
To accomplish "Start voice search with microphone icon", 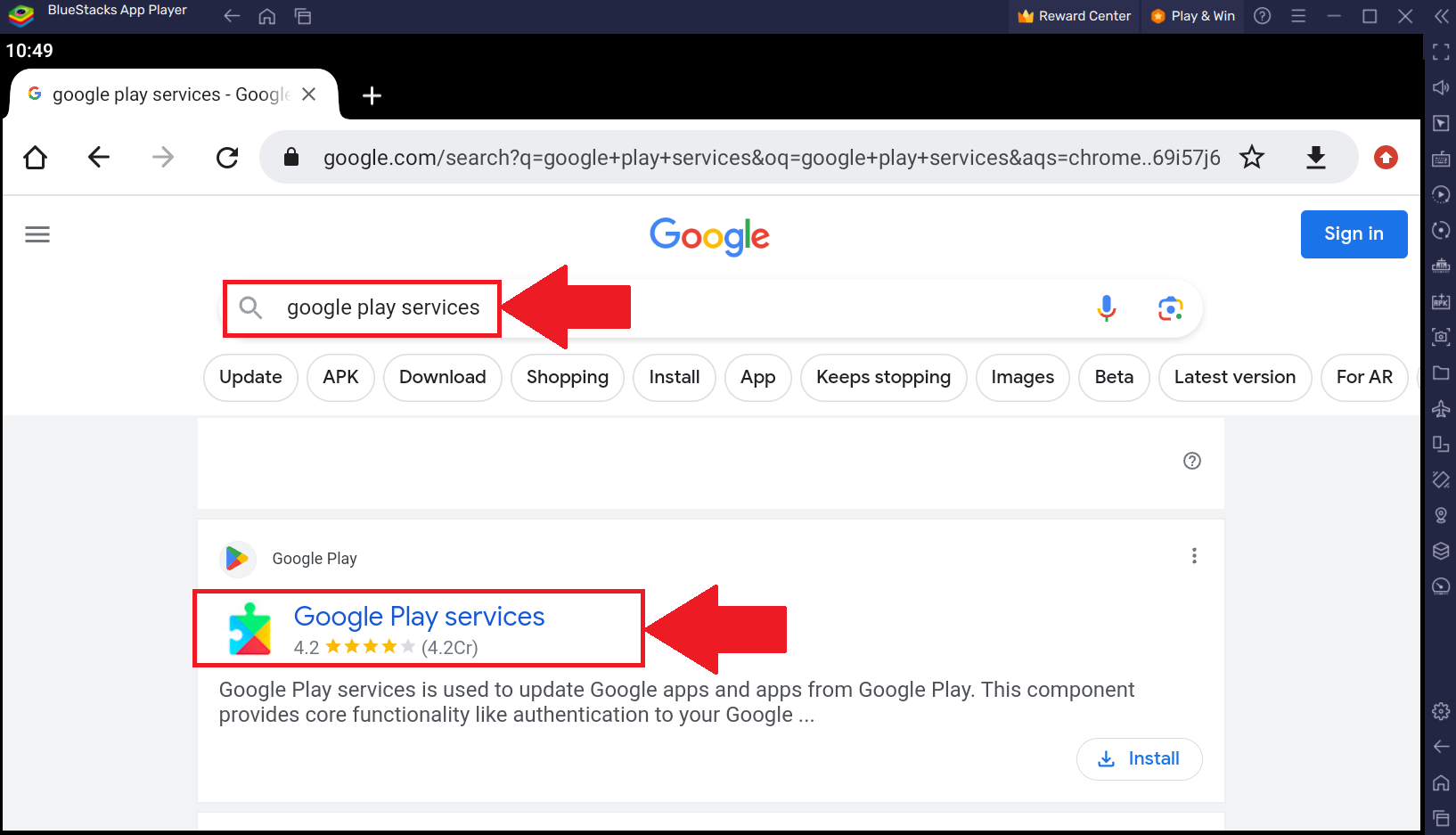I will pos(1107,308).
